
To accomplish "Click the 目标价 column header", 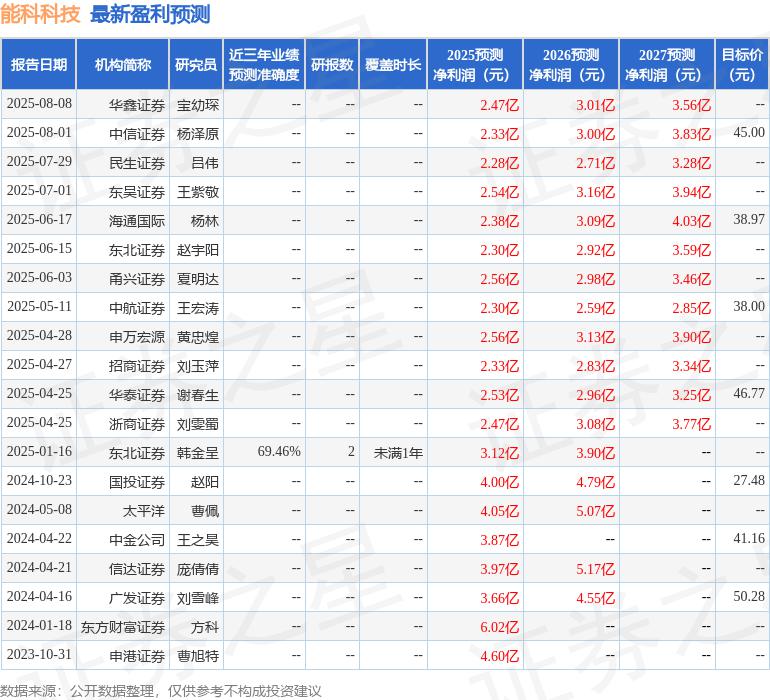I will [x=742, y=64].
